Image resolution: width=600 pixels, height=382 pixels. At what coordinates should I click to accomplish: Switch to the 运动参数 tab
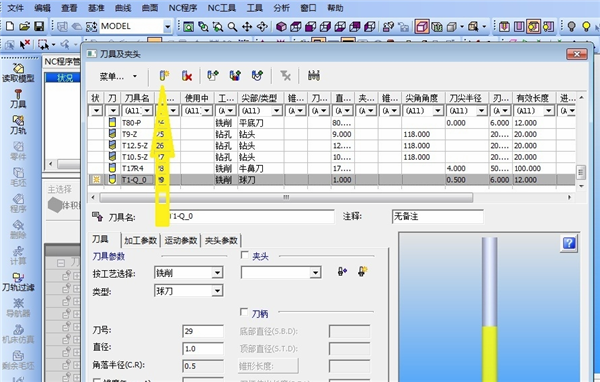181,240
